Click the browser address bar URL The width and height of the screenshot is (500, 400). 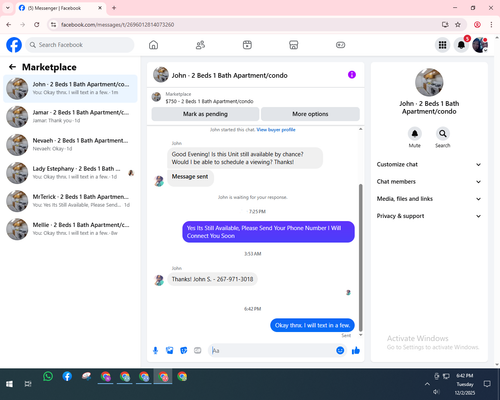[x=117, y=25]
